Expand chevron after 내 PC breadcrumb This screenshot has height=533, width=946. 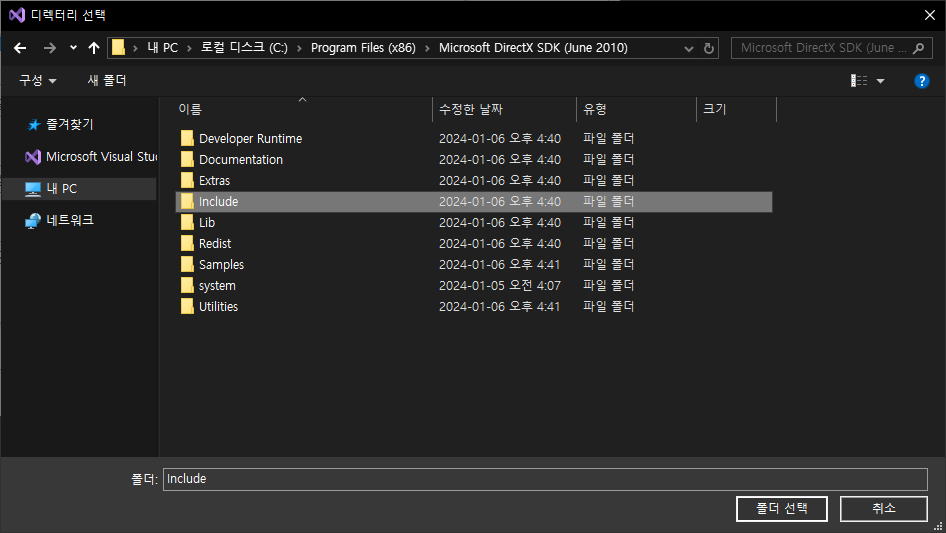[189, 48]
